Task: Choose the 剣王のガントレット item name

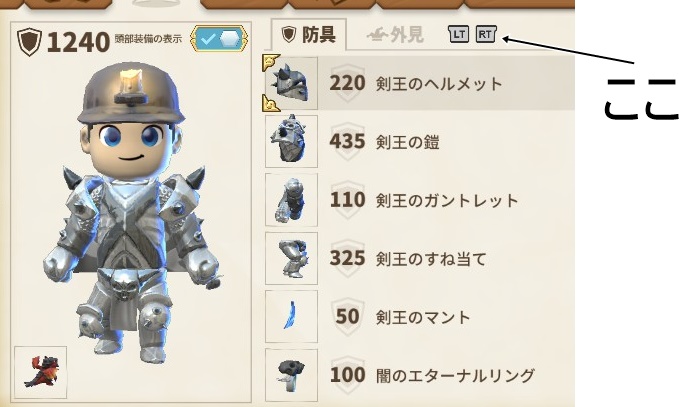Action: 447,200
